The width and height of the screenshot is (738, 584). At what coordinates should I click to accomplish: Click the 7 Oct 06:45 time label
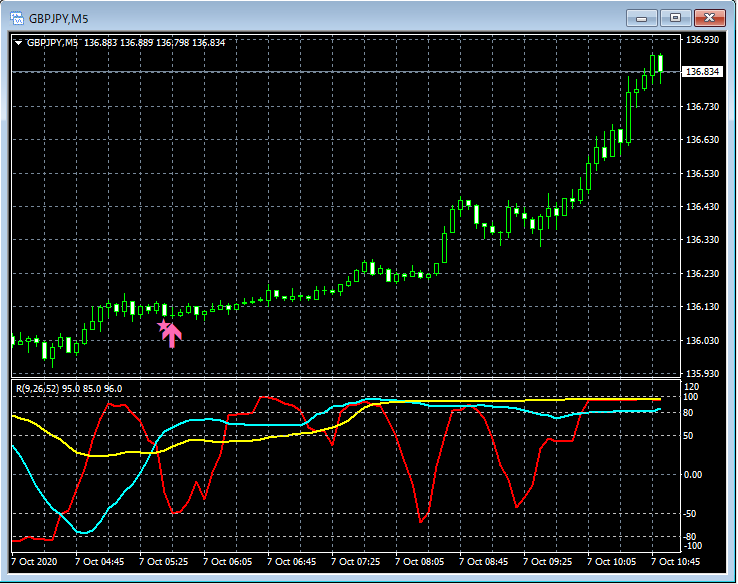coord(291,562)
